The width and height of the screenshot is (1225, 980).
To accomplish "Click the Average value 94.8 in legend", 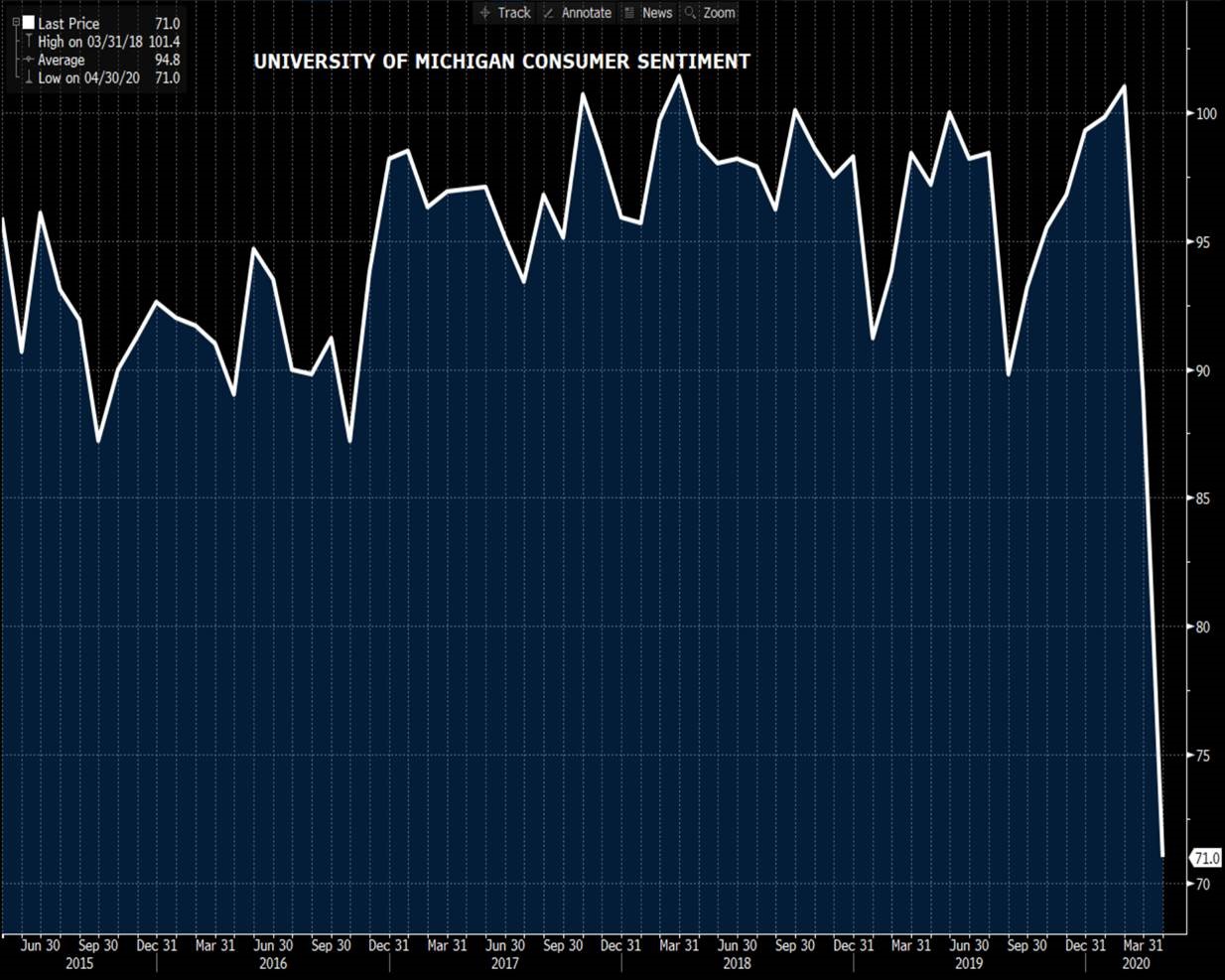I will (167, 61).
